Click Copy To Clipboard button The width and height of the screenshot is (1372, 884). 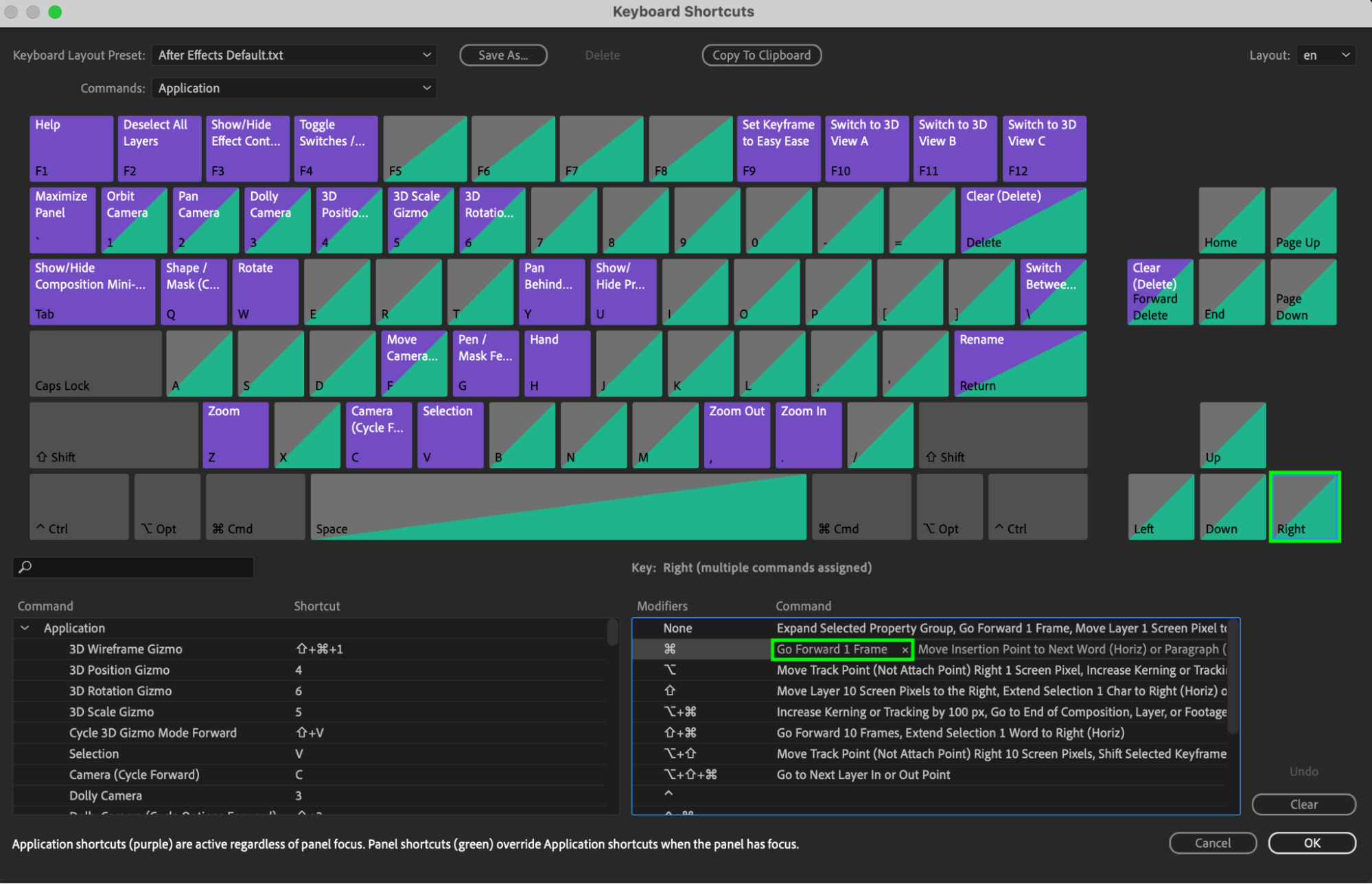coord(761,55)
